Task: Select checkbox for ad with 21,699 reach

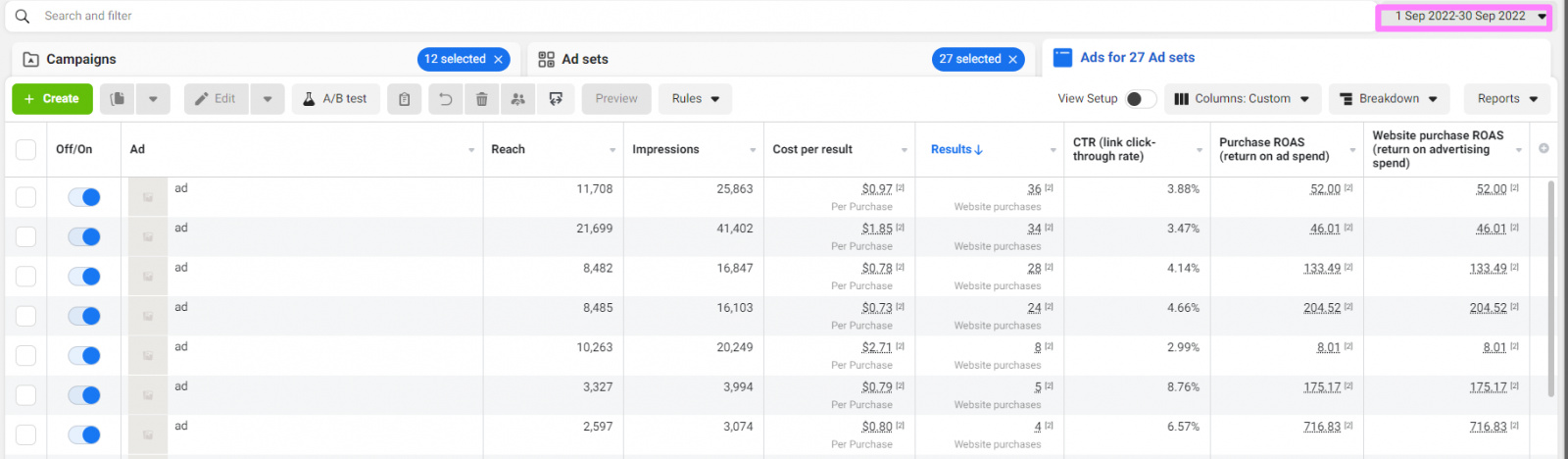Action: pos(26,237)
